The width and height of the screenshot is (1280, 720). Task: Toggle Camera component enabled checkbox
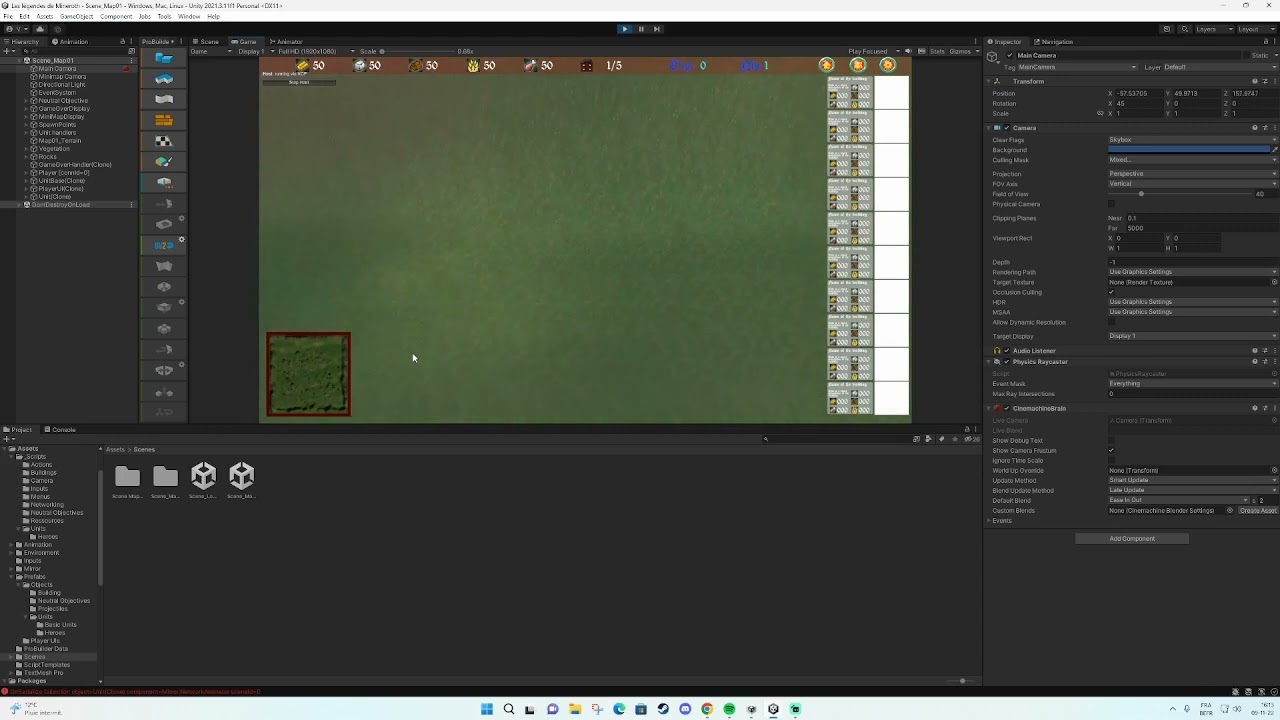pyautogui.click(x=1007, y=128)
